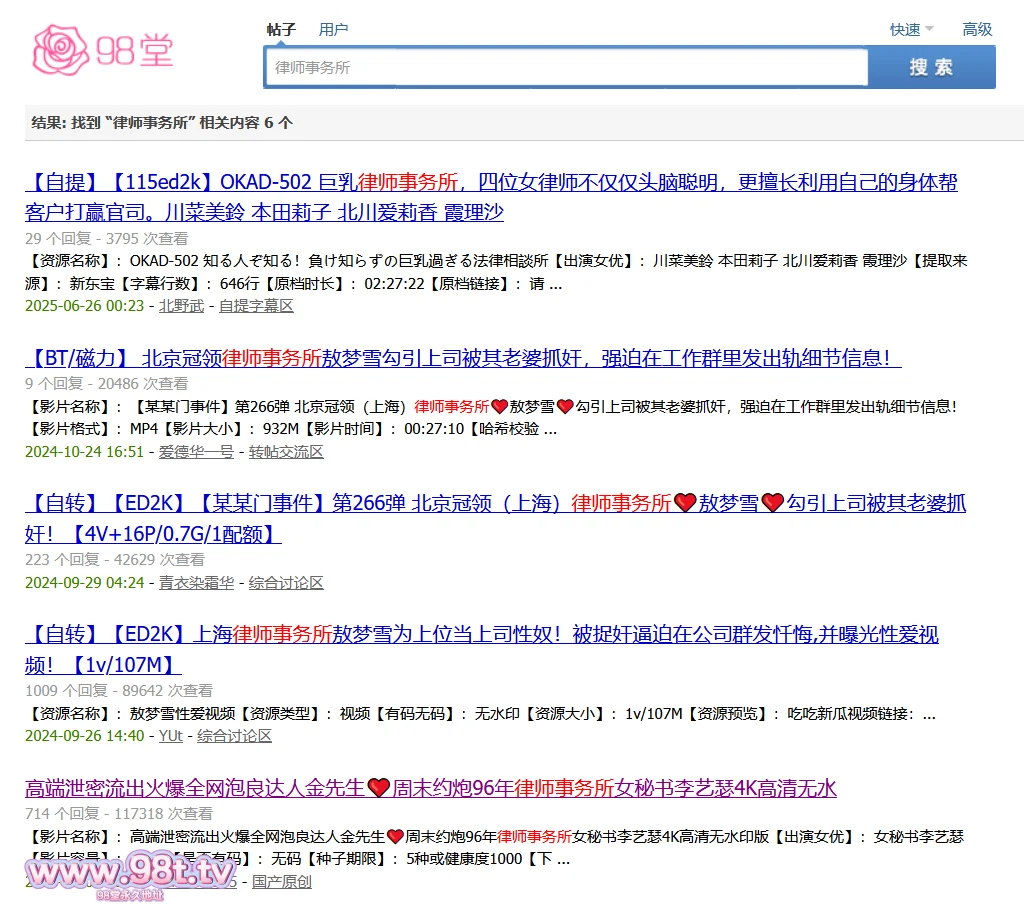Open author YUt's profile link

[x=170, y=736]
